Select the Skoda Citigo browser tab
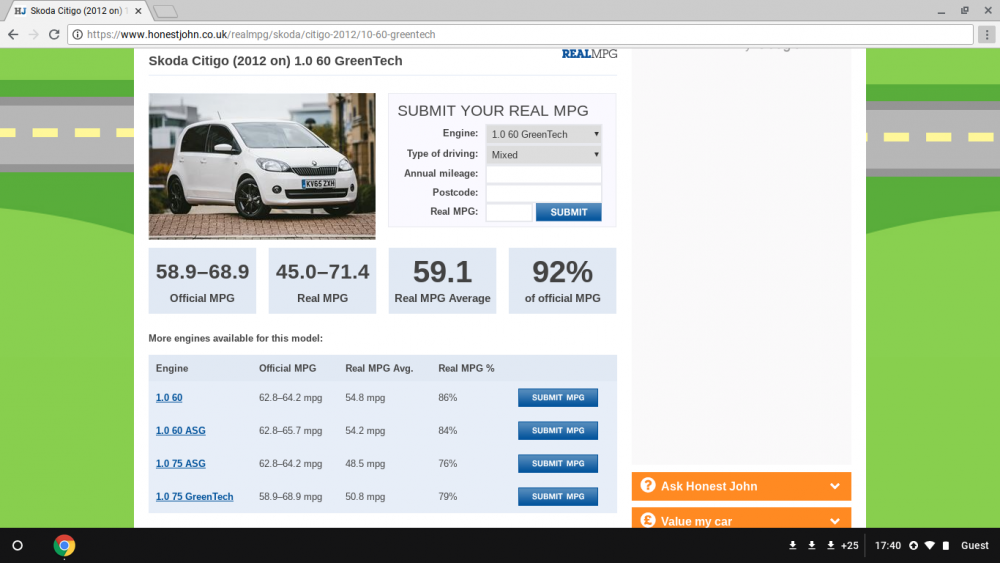The width and height of the screenshot is (1000, 563). [77, 11]
